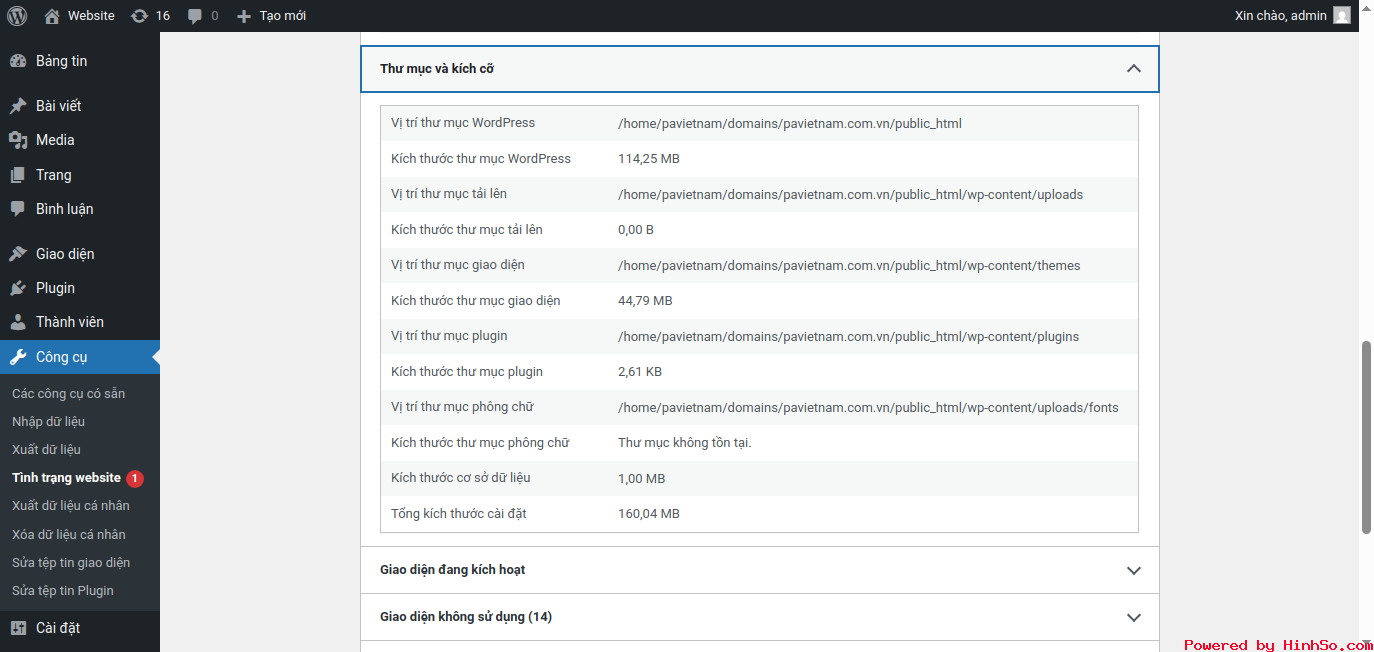Collapse the Thư mục và kích cỡ section
The width and height of the screenshot is (1374, 652).
coord(1133,69)
